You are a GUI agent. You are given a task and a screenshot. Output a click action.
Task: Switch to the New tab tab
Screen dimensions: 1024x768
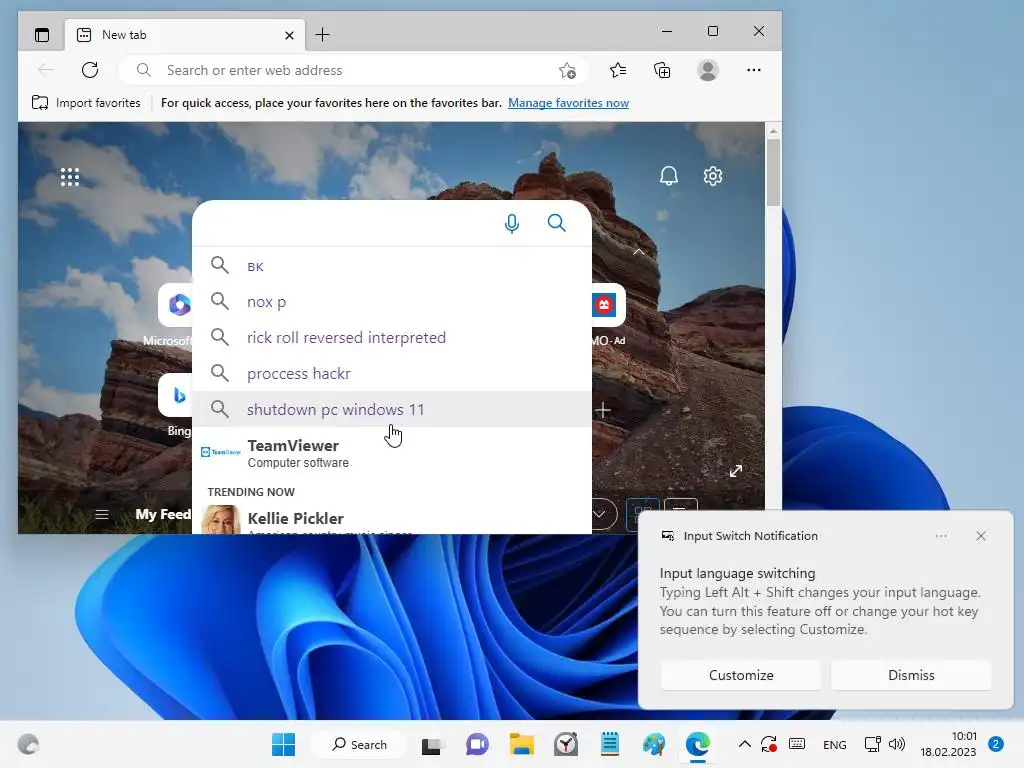(185, 35)
